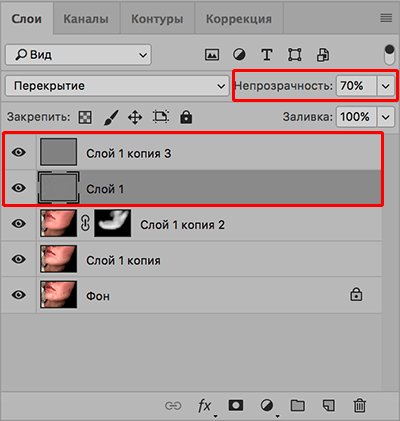Filter for smart objects icon
The width and height of the screenshot is (400, 421).
pyautogui.click(x=323, y=55)
